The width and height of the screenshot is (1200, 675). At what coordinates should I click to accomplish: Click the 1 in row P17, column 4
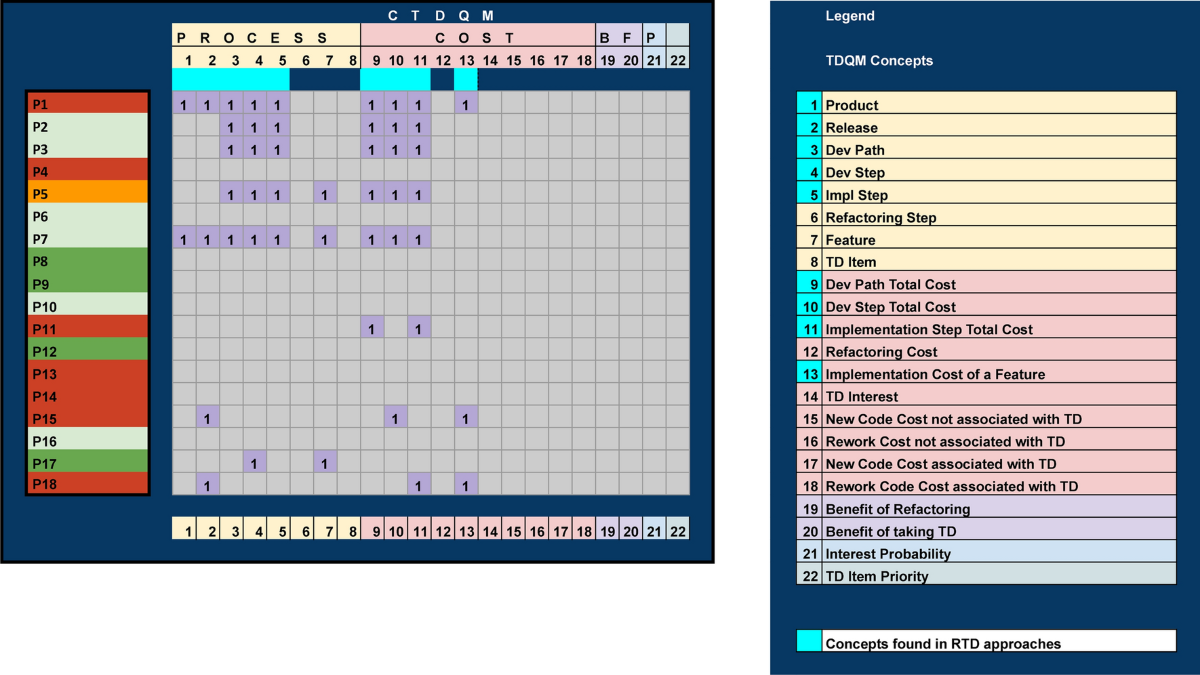(x=254, y=463)
